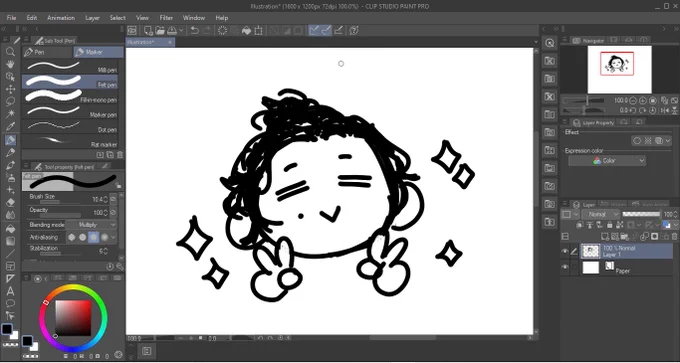The width and height of the screenshot is (680, 363).
Task: Select the strong anti-aliasing option
Action: point(104,237)
